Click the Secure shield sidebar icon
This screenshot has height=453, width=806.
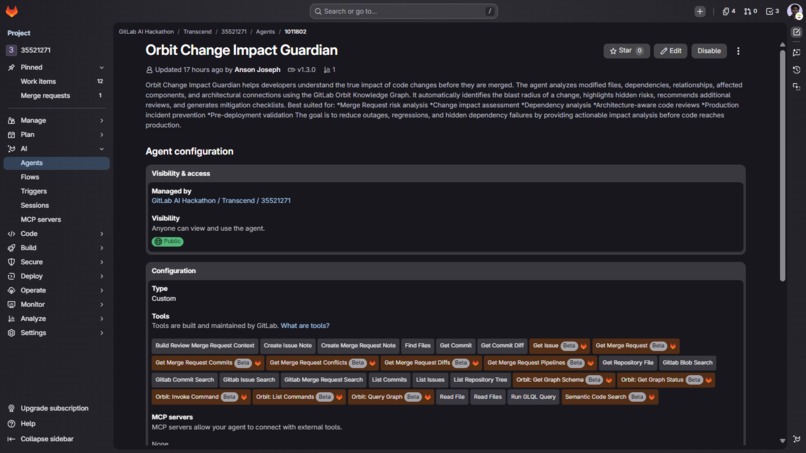[x=11, y=262]
